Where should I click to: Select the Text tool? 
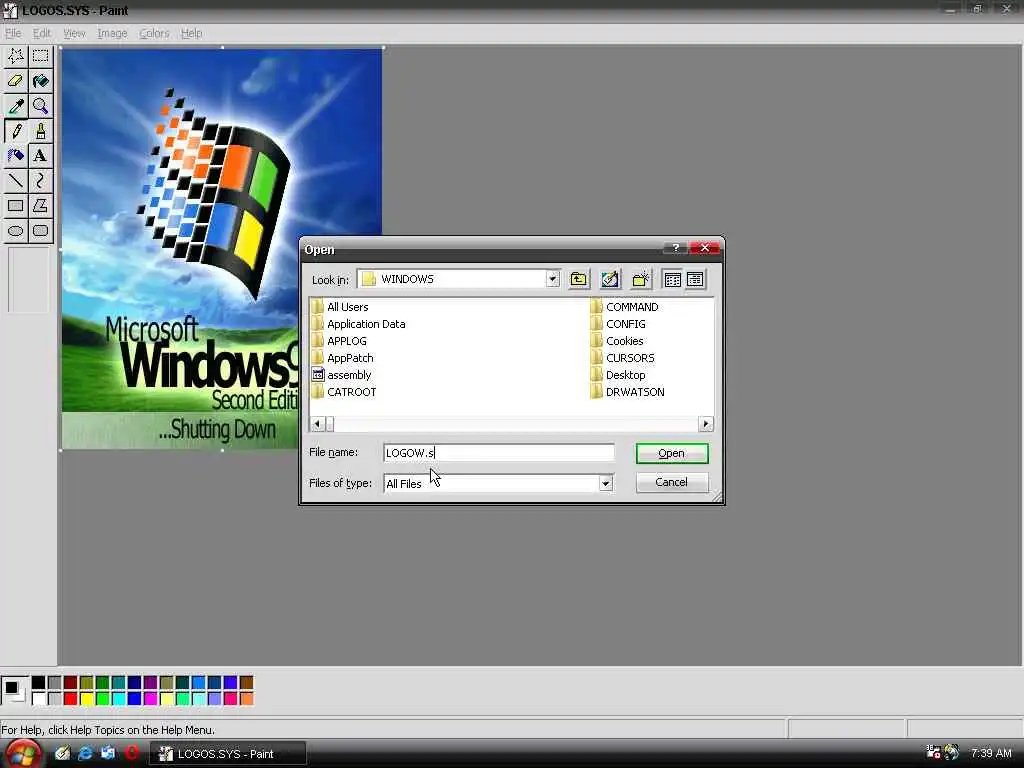40,155
